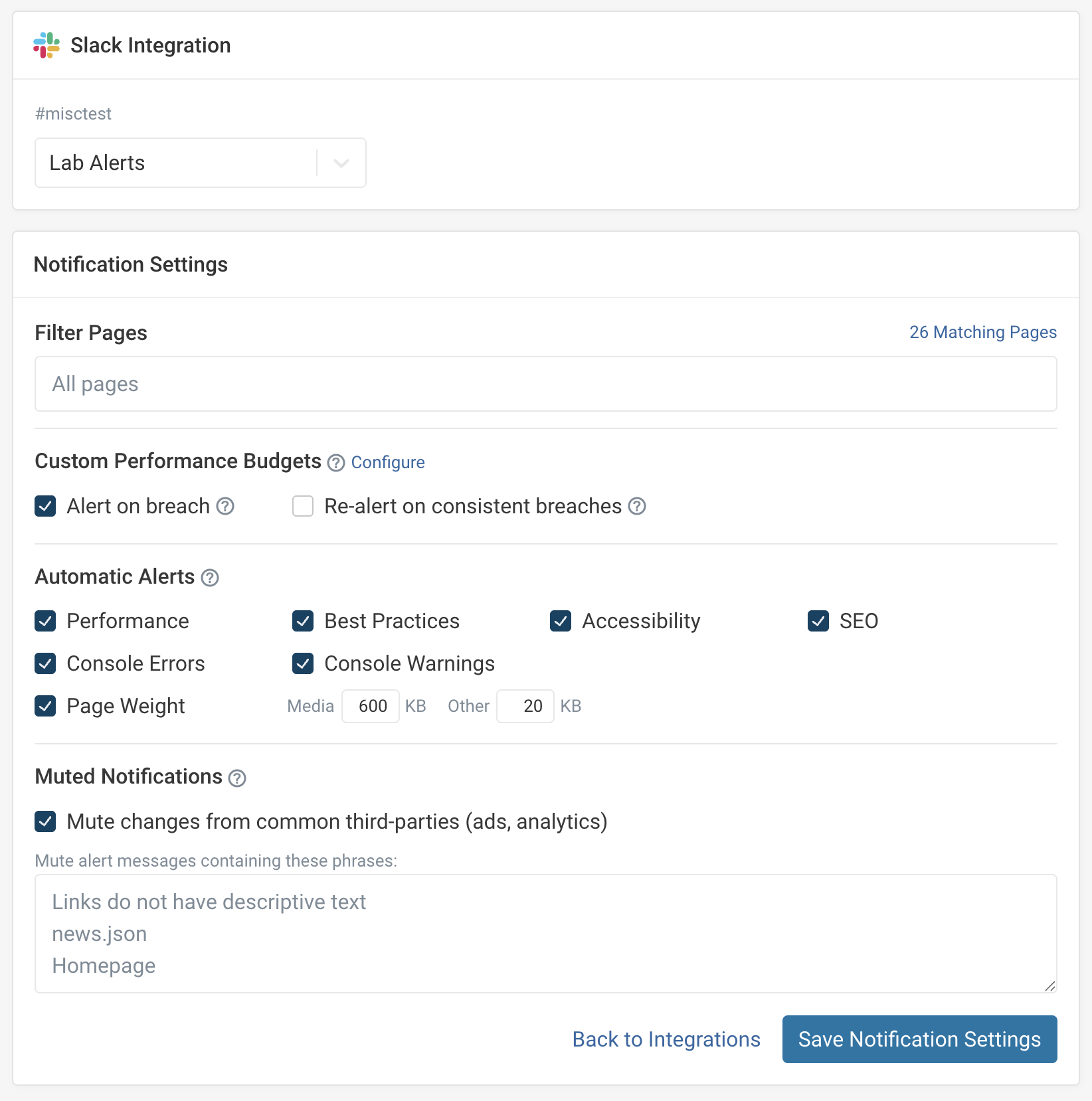View the 26 Matching Pages

click(983, 332)
